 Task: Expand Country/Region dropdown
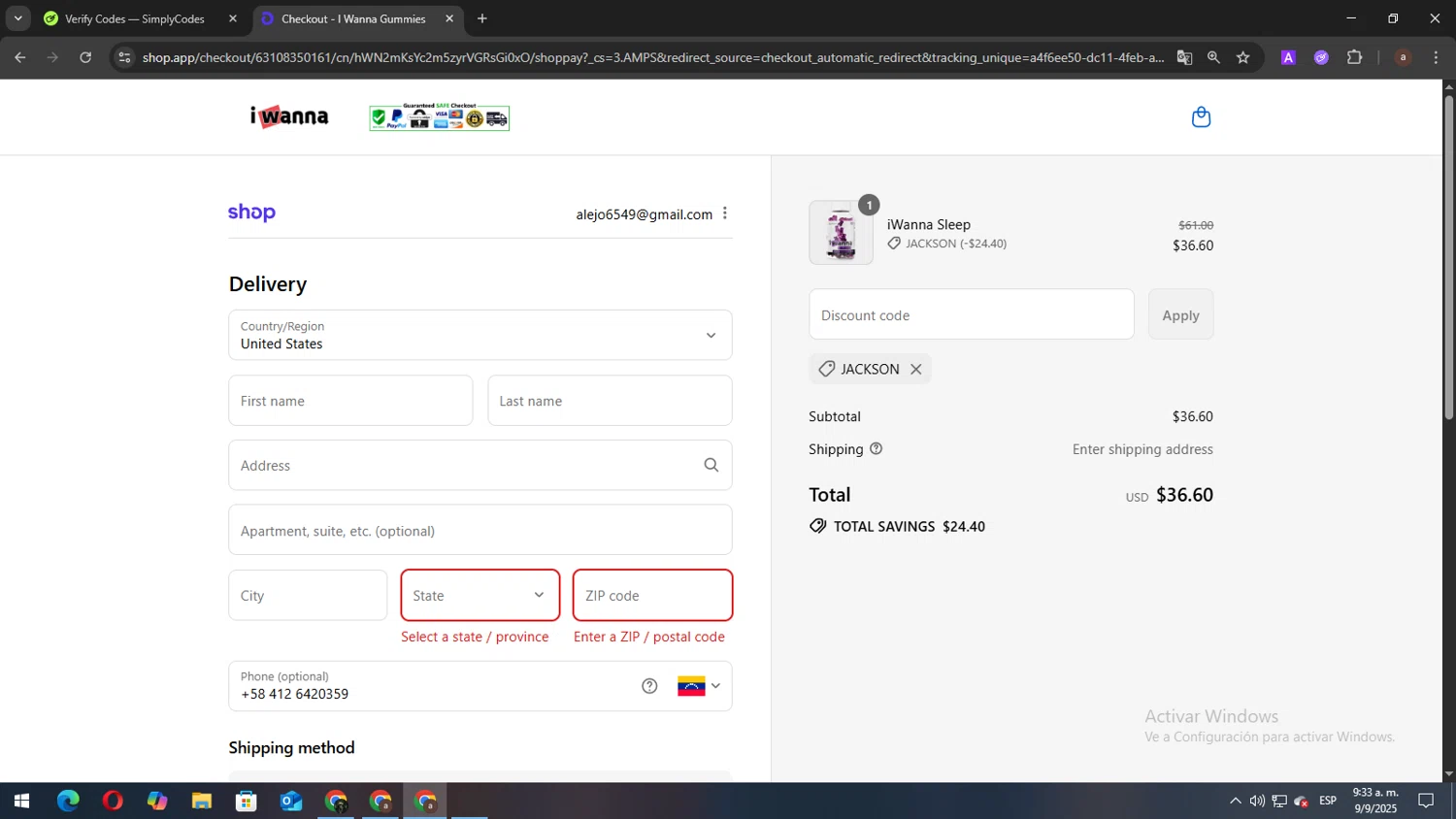point(480,335)
